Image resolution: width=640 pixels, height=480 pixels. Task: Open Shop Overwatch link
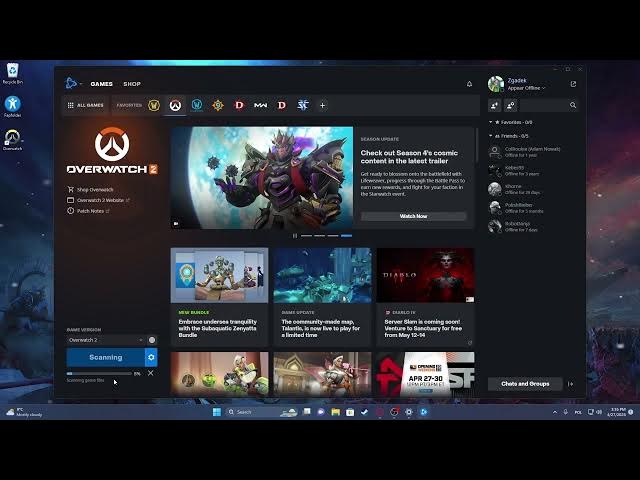click(91, 189)
